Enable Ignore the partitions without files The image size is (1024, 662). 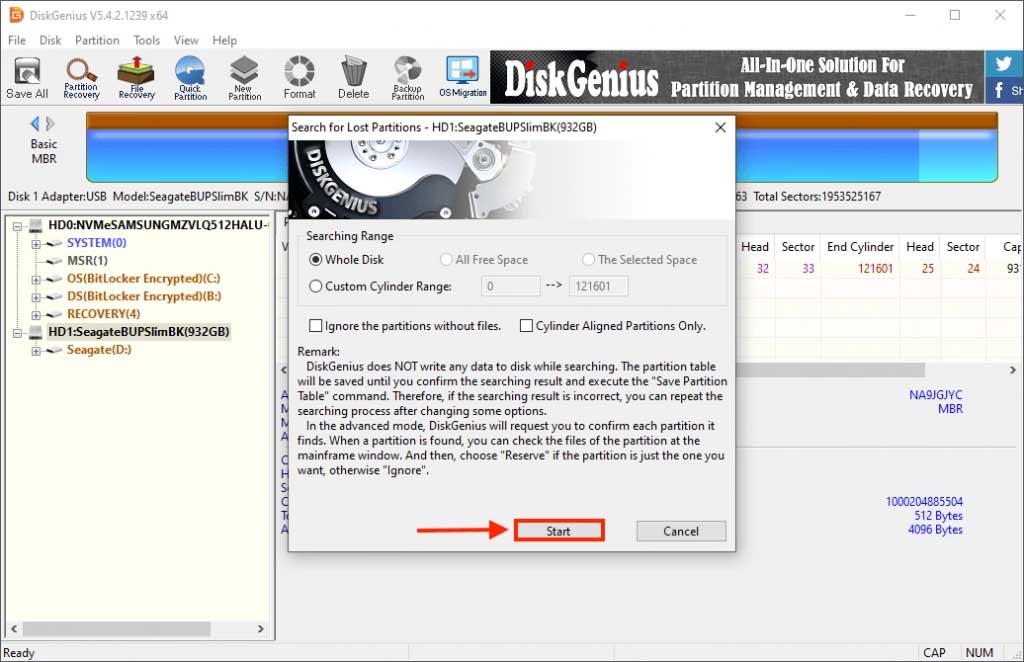pyautogui.click(x=316, y=325)
